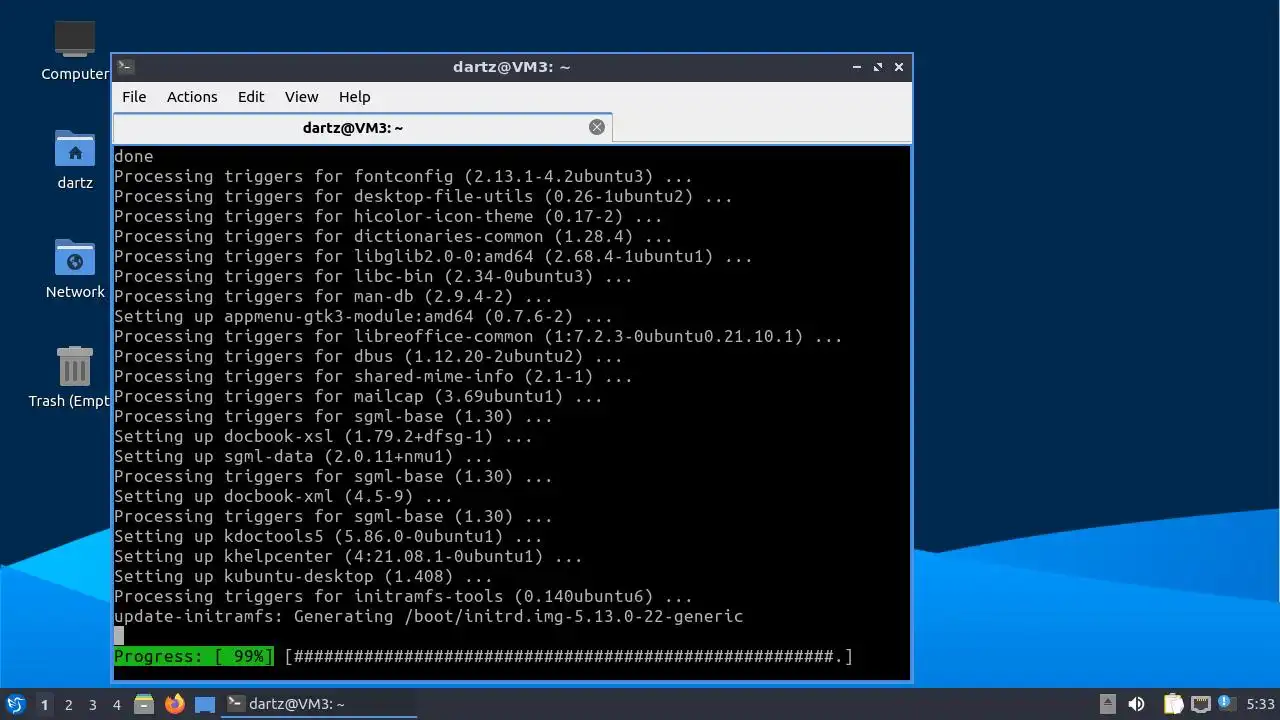The image size is (1280, 720).
Task: Click the 'Setting up docbook-xml (4.5-9)' line
Action: click(x=283, y=496)
